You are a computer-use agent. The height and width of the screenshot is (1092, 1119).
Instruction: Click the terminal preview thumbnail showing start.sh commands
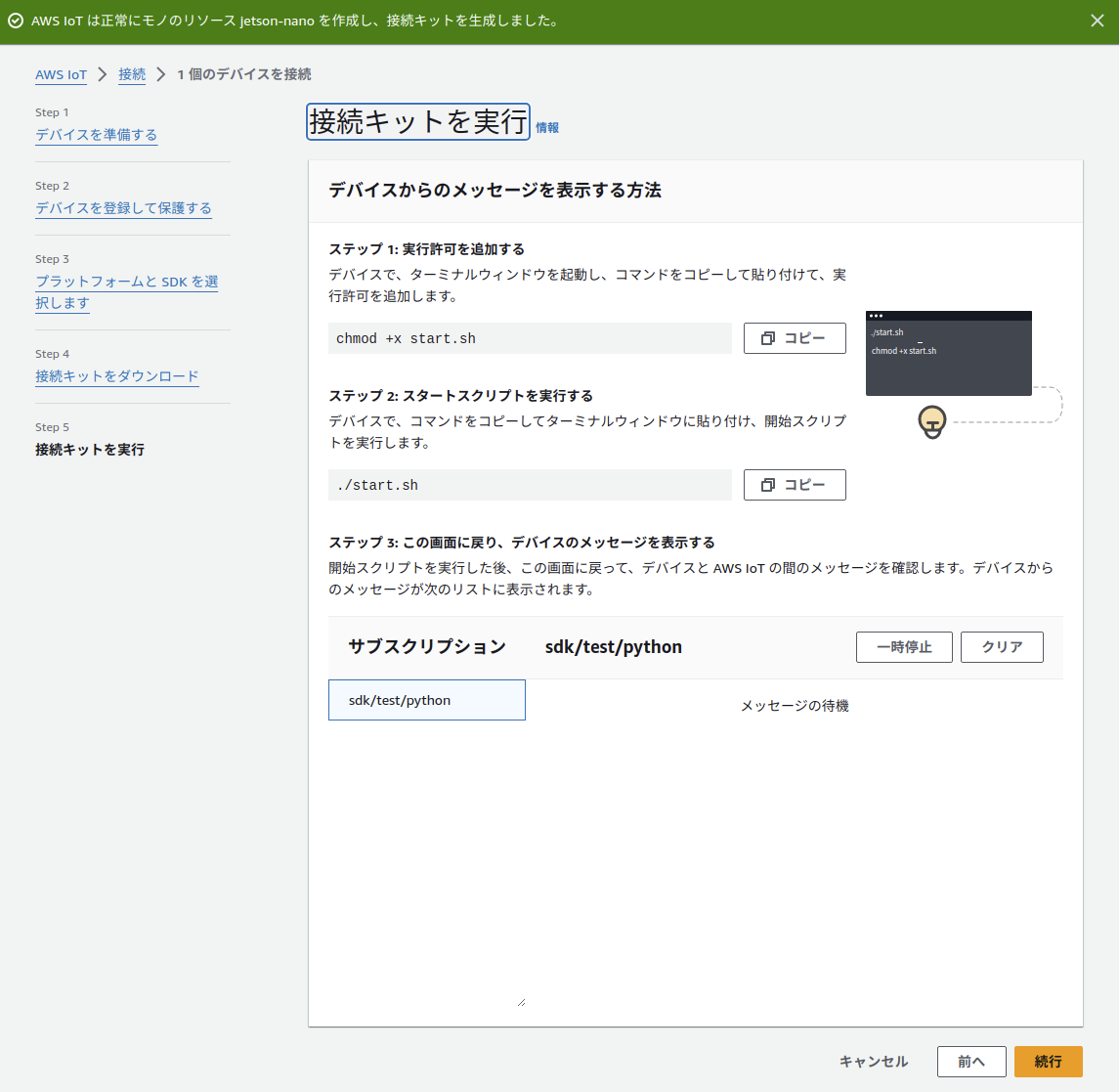[947, 352]
